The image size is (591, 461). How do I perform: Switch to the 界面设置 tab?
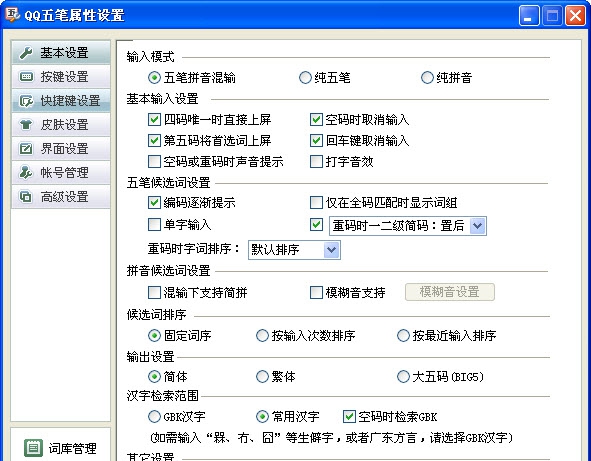61,149
